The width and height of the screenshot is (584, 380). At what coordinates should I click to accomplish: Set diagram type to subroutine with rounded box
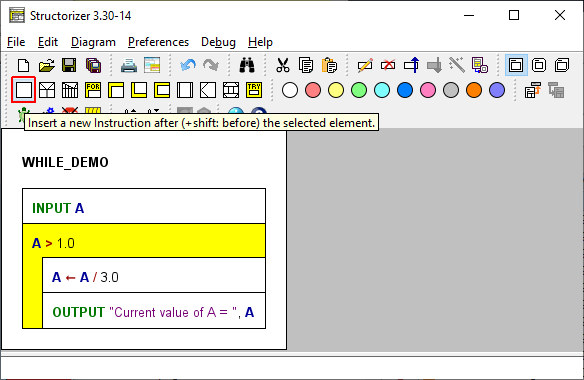(539, 66)
